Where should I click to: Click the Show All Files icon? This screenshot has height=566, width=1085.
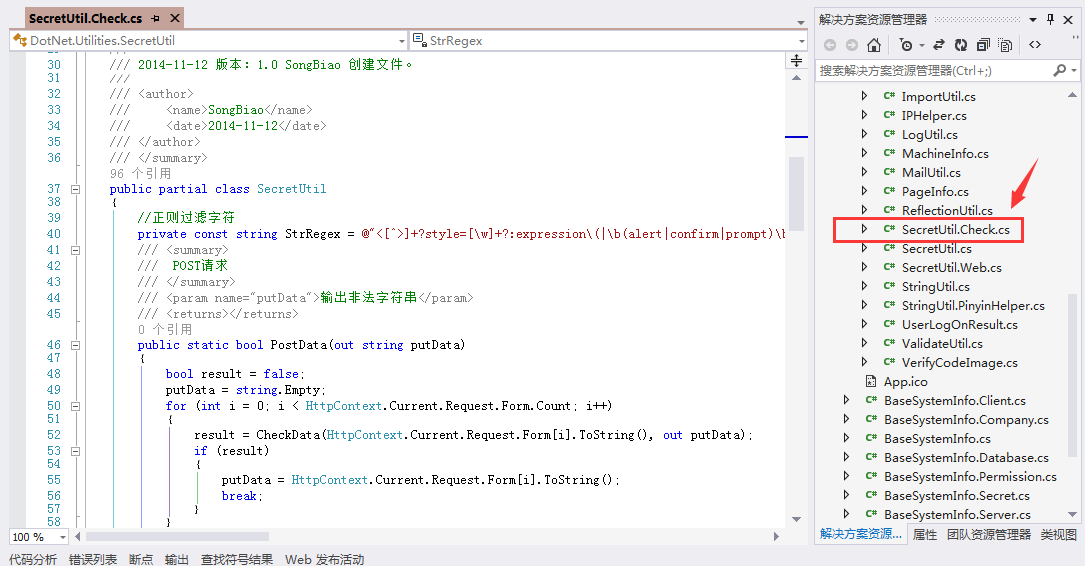(x=1005, y=45)
